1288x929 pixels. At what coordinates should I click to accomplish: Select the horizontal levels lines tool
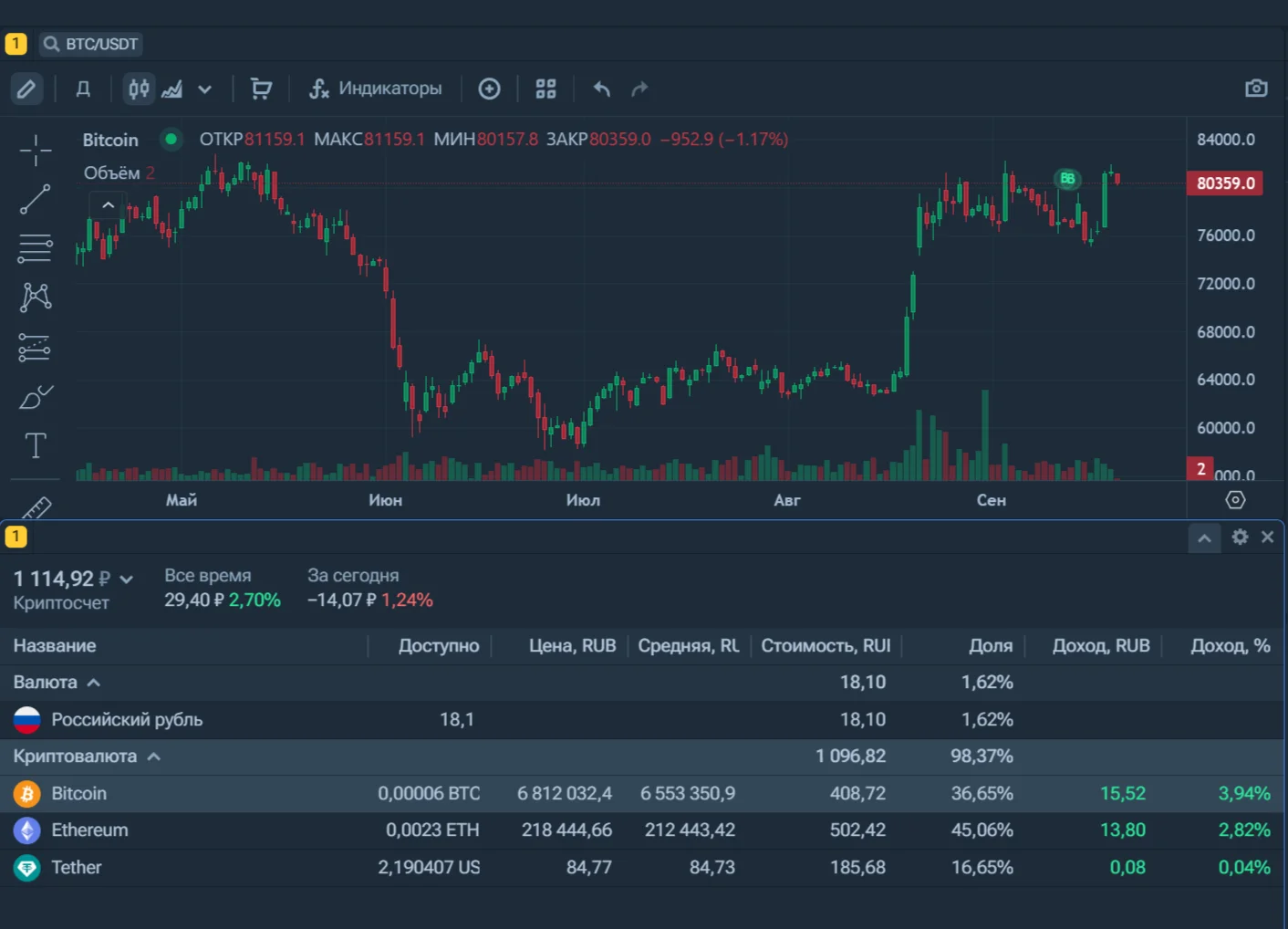[x=36, y=248]
